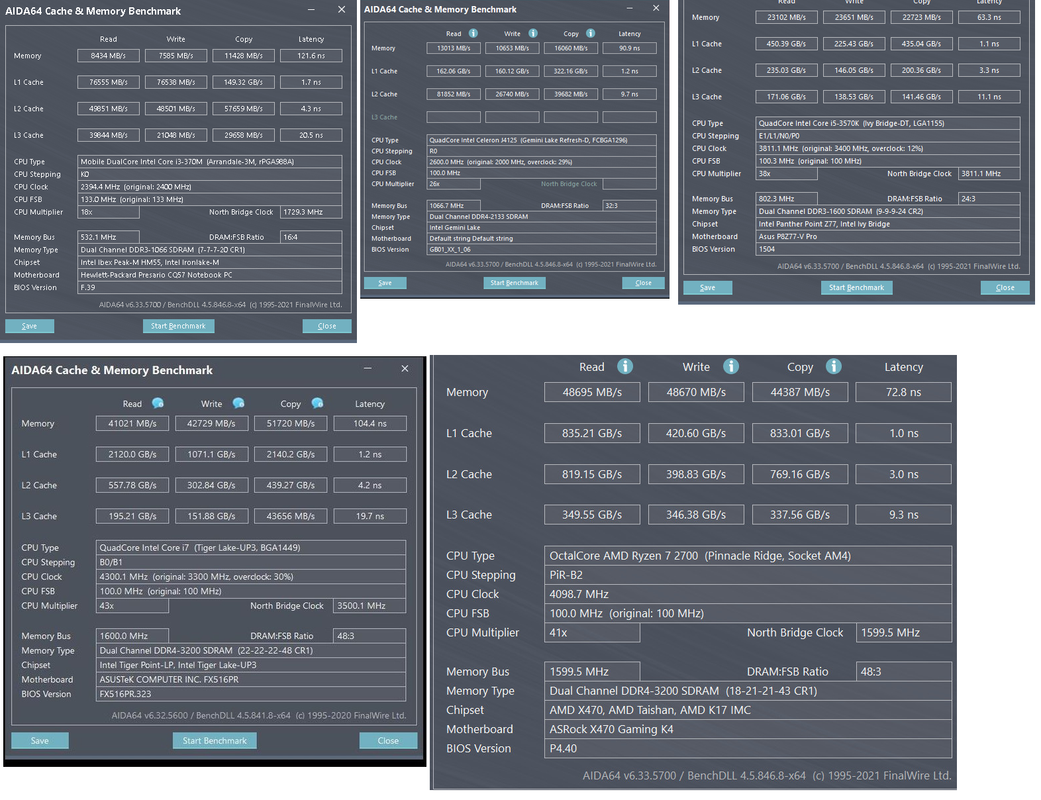Minimize the Core i3-370M benchmark window
The image size is (1041, 800).
click(311, 10)
